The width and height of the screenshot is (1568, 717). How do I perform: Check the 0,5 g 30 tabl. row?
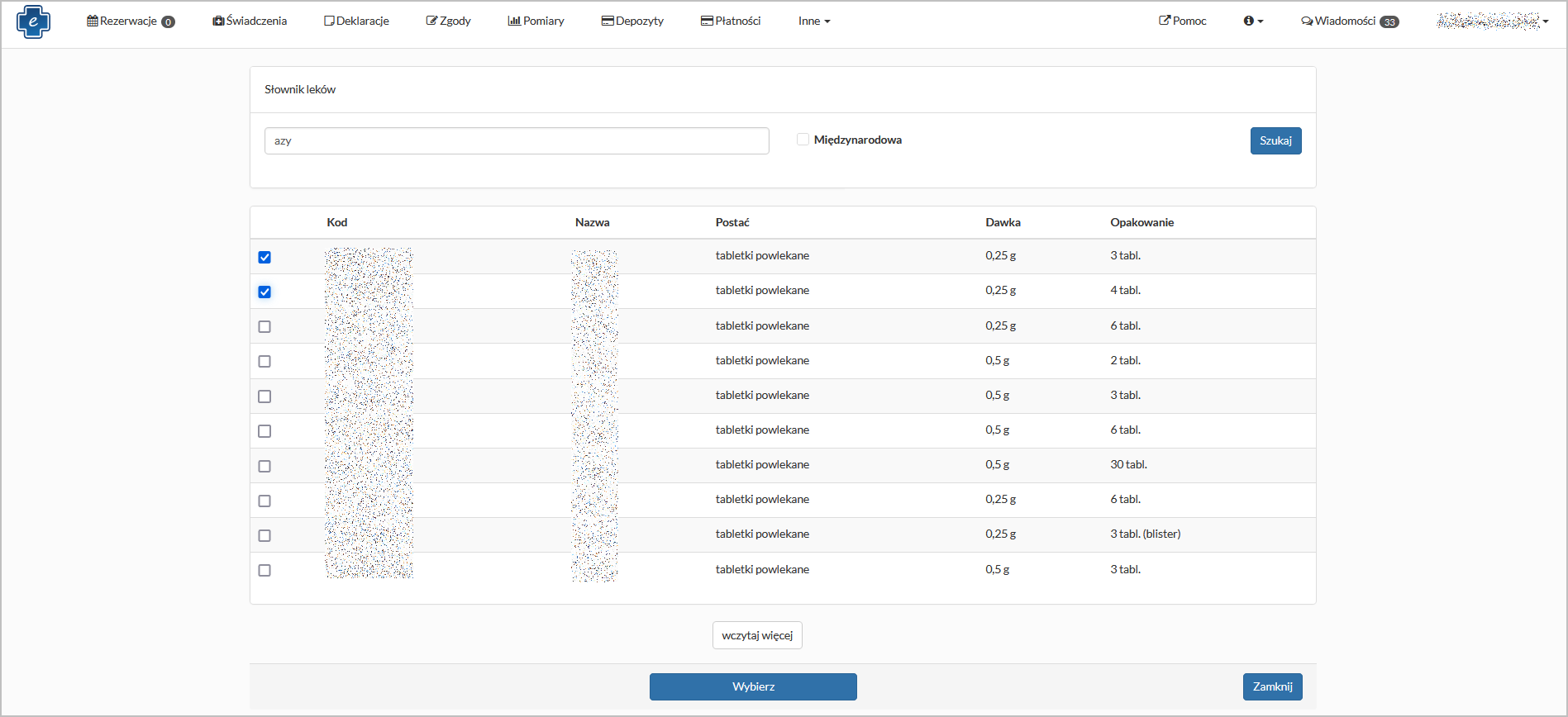[265, 466]
